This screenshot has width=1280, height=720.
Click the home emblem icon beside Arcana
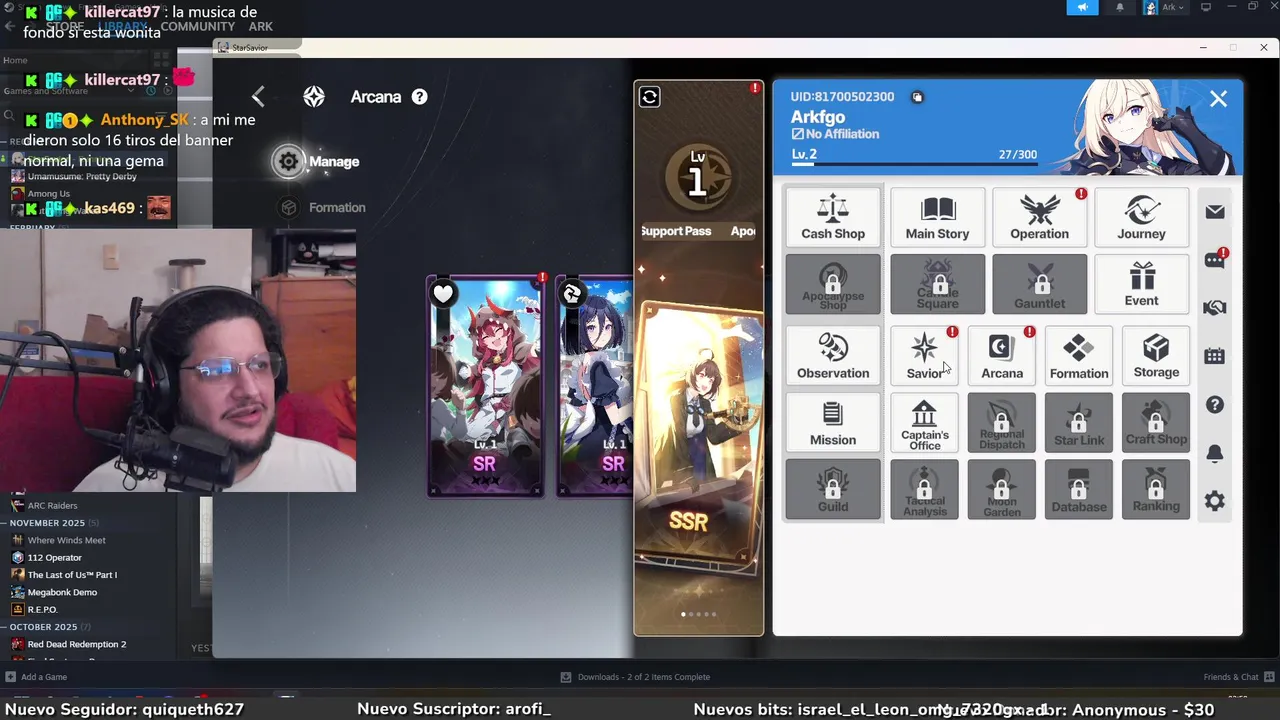click(x=314, y=96)
